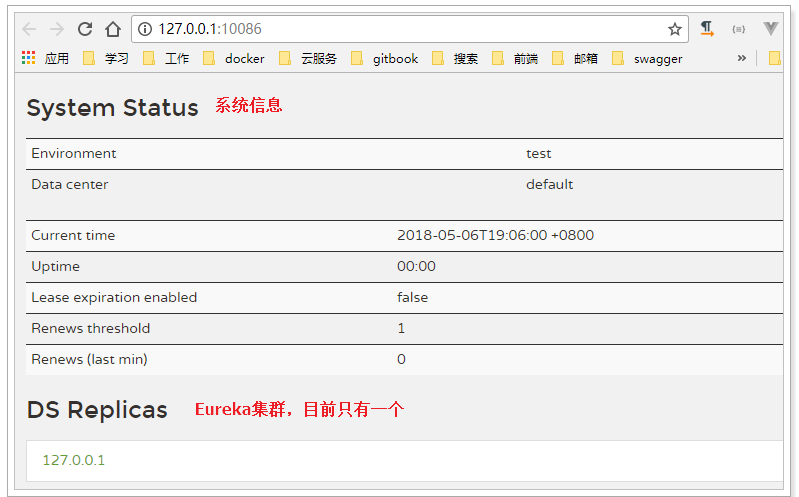This screenshot has height=497, width=799.
Task: Open the 应用 apps grid shortcut
Action: [45, 59]
